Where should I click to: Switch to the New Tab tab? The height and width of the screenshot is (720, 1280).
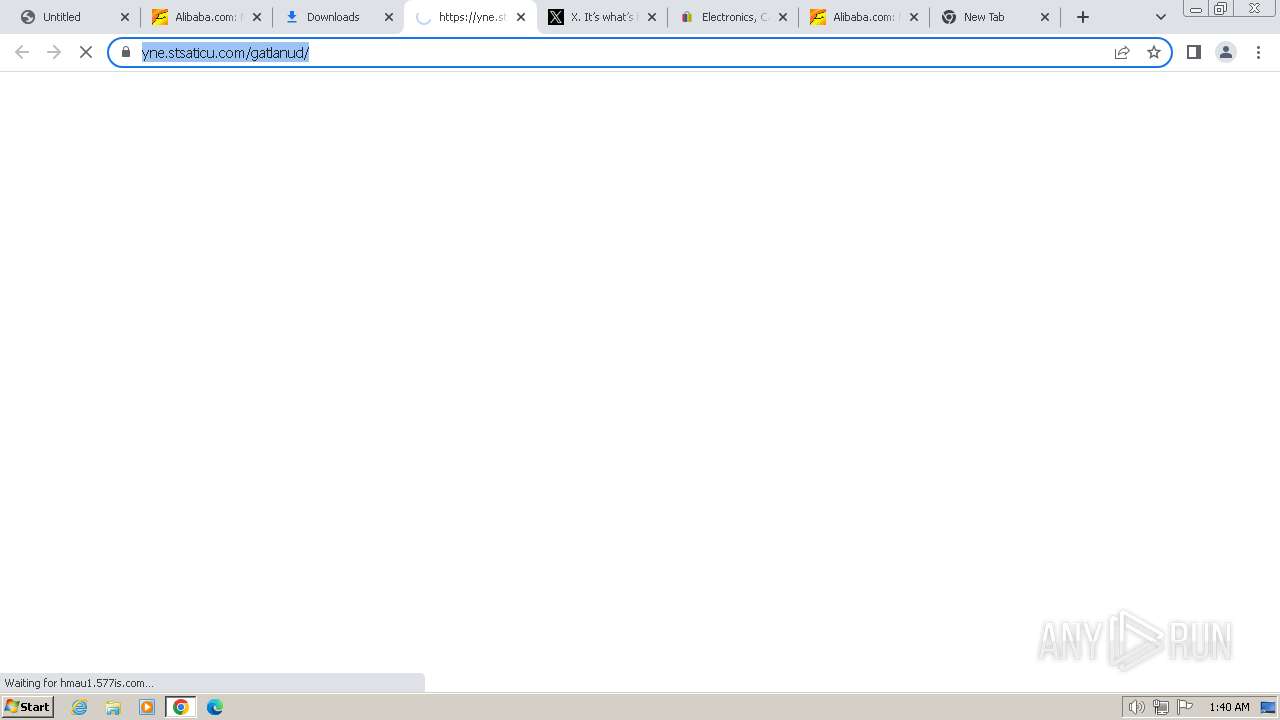[x=996, y=17]
